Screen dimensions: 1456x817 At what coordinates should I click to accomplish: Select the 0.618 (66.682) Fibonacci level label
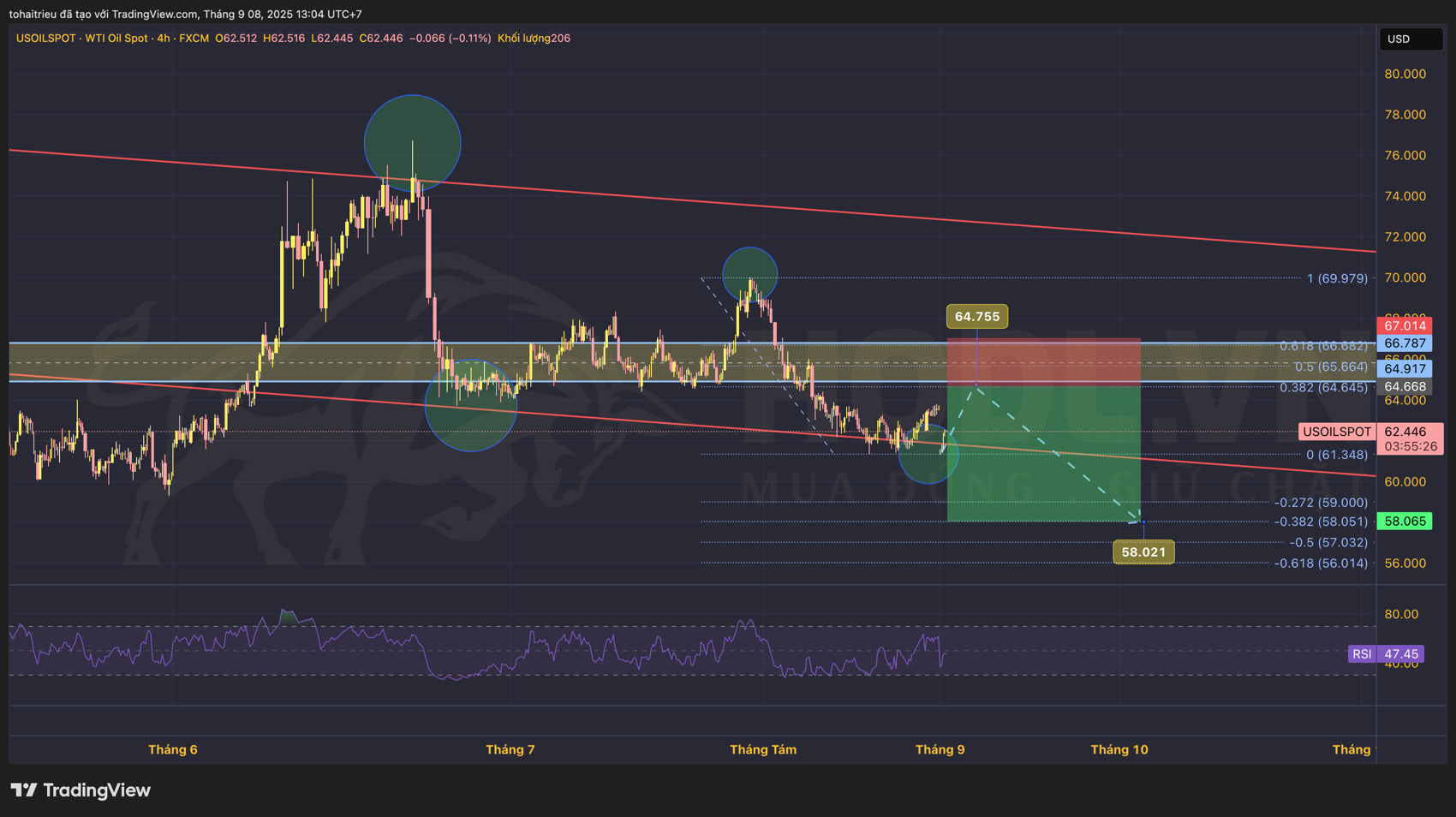pos(1323,346)
